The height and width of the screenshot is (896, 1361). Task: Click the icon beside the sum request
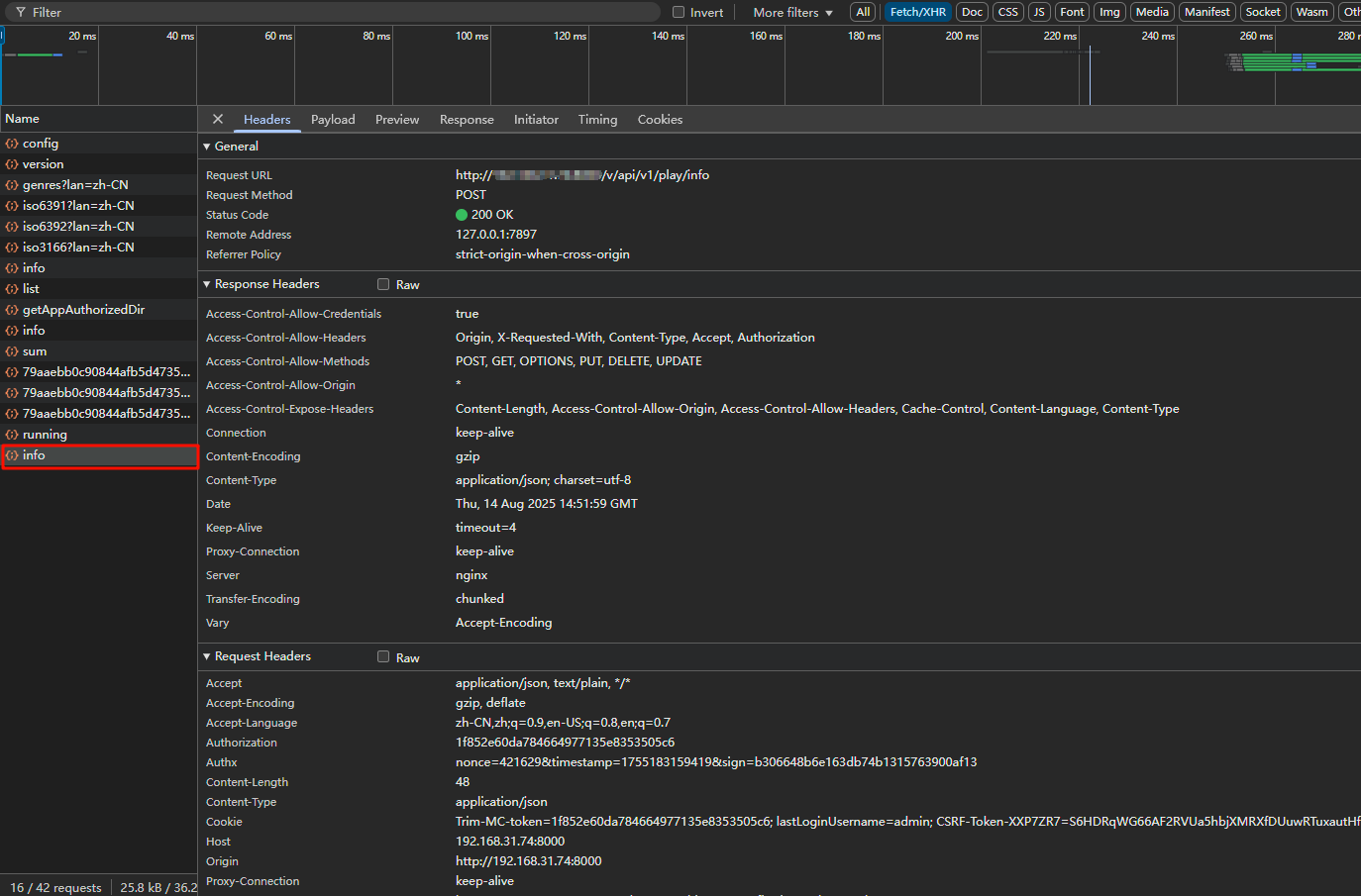[x=12, y=351]
